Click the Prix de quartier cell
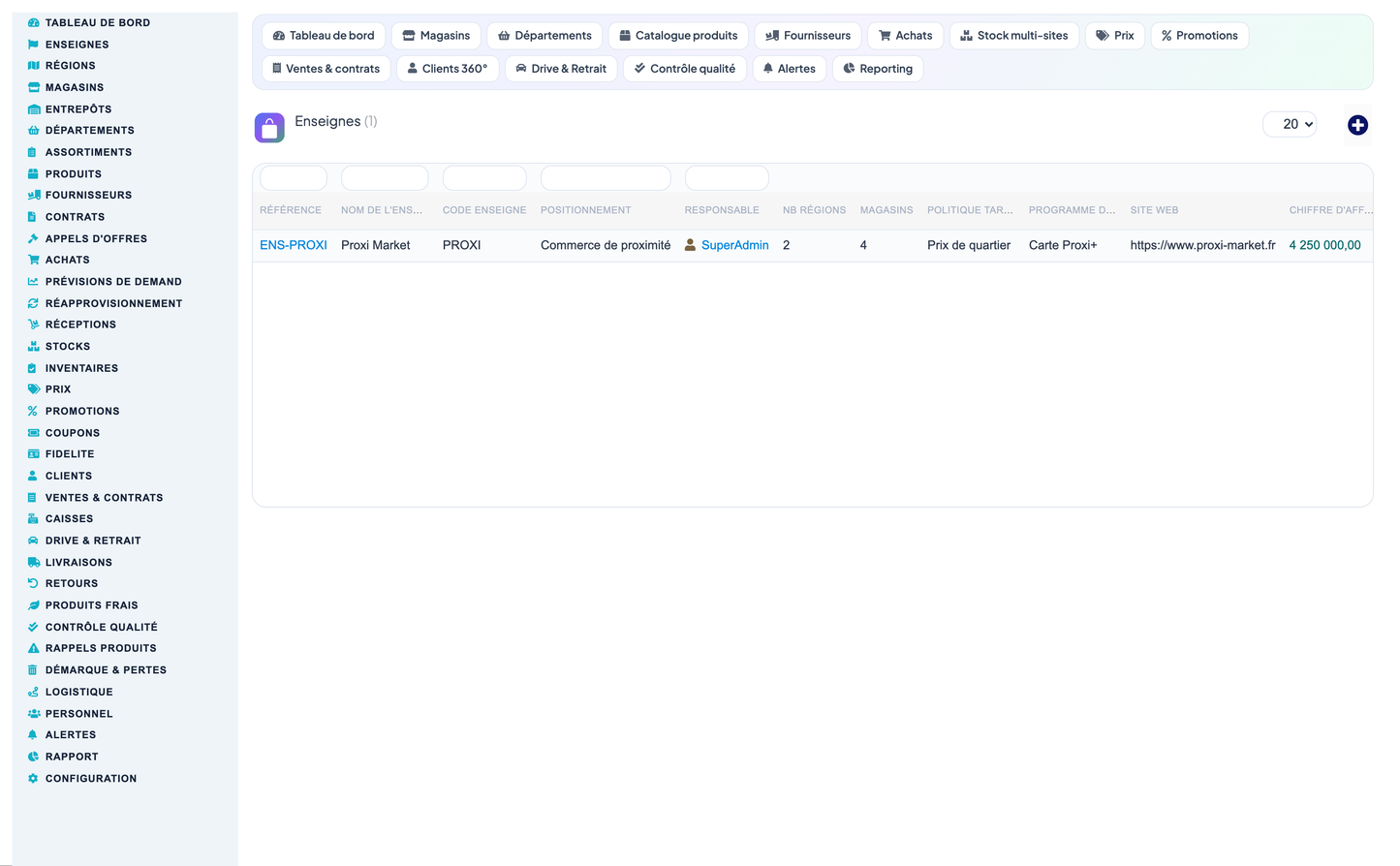1400x866 pixels. [x=969, y=245]
